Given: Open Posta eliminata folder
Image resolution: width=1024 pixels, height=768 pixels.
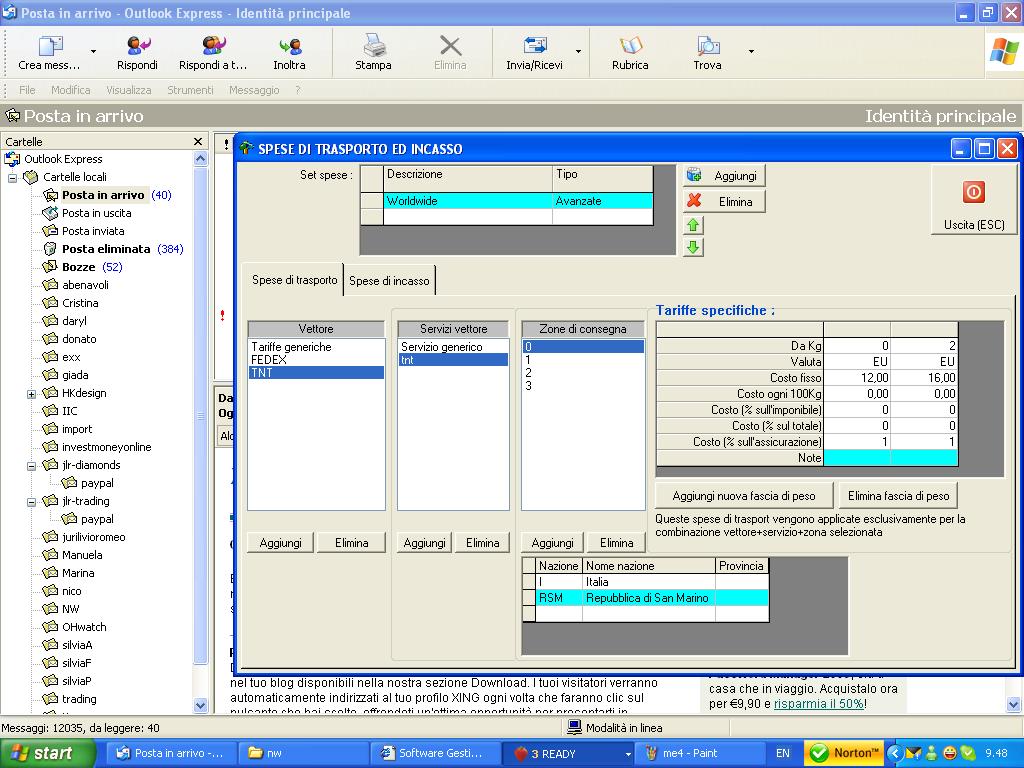Looking at the screenshot, I should pos(105,249).
